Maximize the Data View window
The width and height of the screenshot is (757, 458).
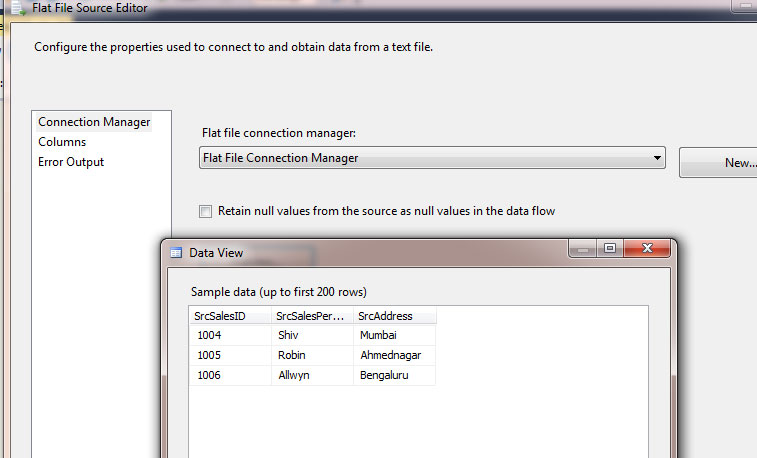(x=610, y=249)
